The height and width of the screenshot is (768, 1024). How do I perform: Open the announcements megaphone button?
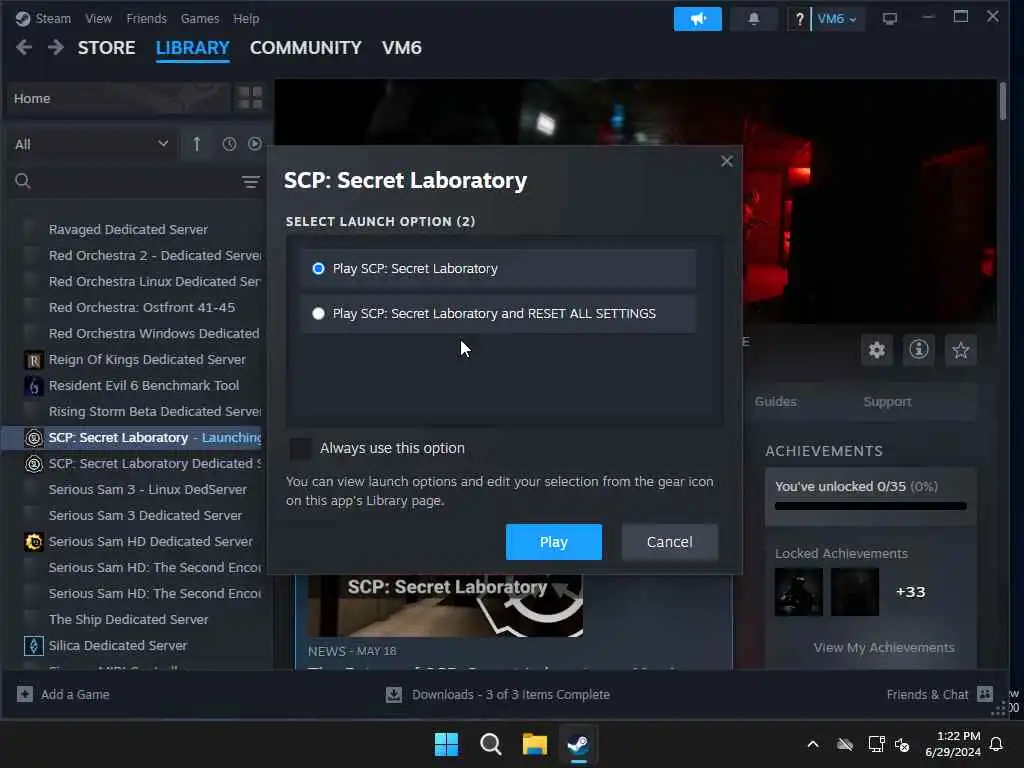point(697,19)
